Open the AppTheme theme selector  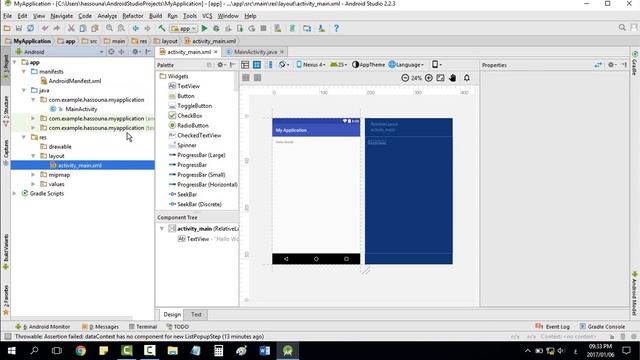368,64
